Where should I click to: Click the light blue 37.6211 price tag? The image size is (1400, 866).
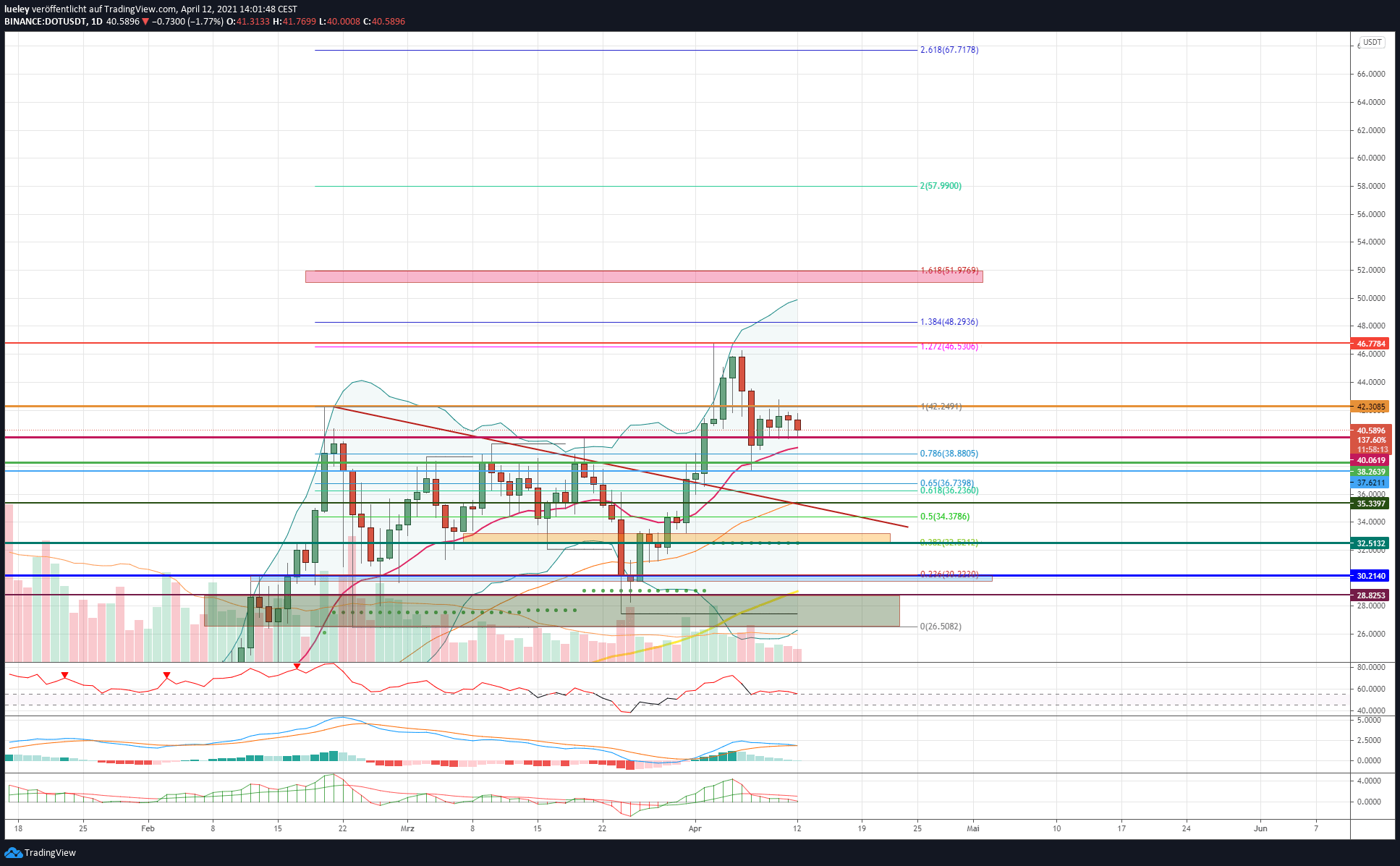click(1371, 483)
